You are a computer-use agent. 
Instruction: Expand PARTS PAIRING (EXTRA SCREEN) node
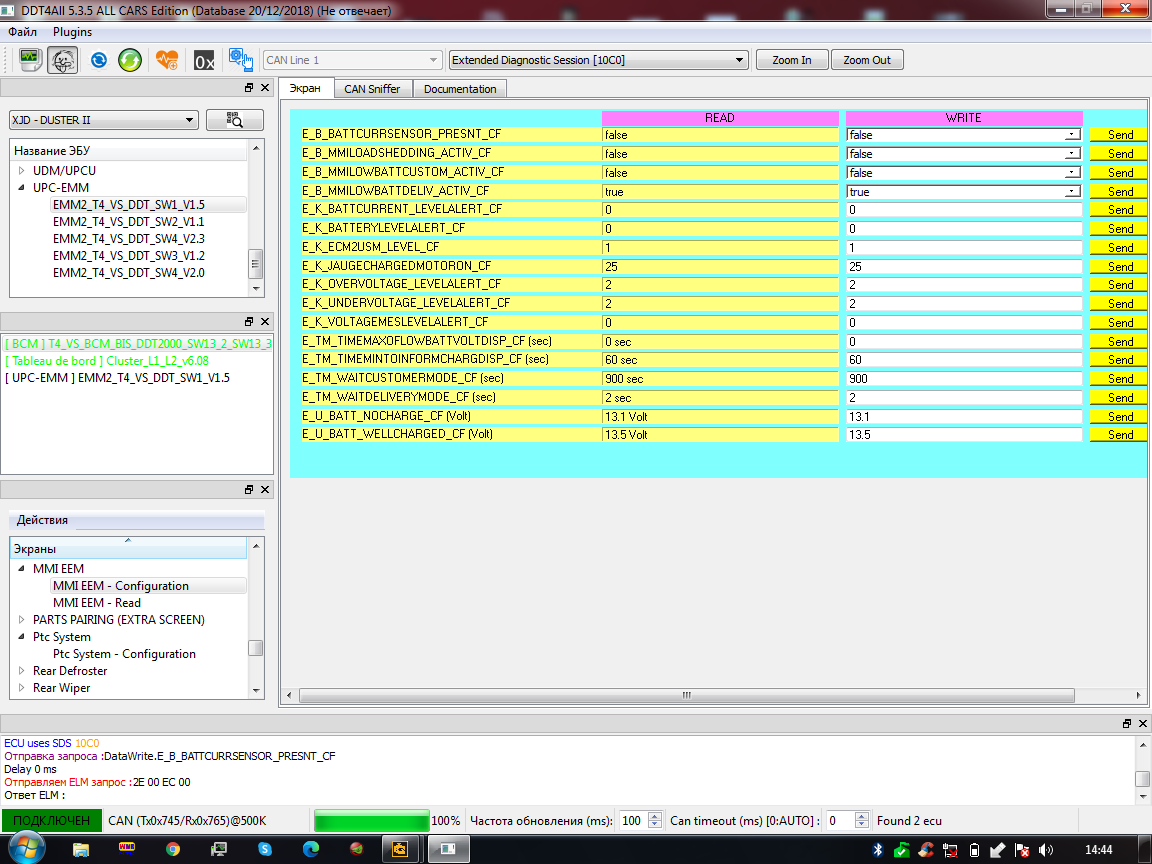[21, 619]
